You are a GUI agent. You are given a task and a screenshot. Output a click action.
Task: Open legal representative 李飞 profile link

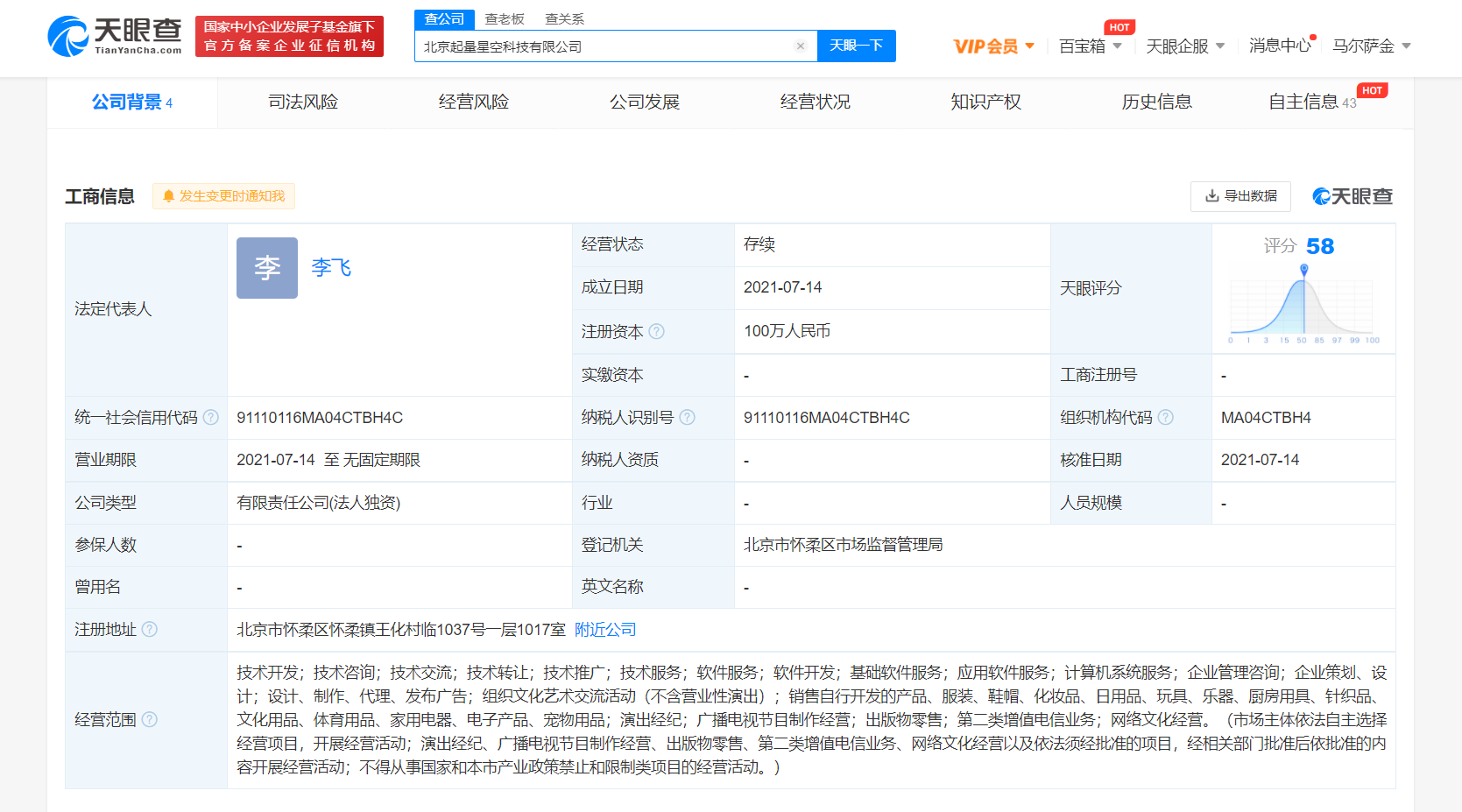click(x=331, y=268)
